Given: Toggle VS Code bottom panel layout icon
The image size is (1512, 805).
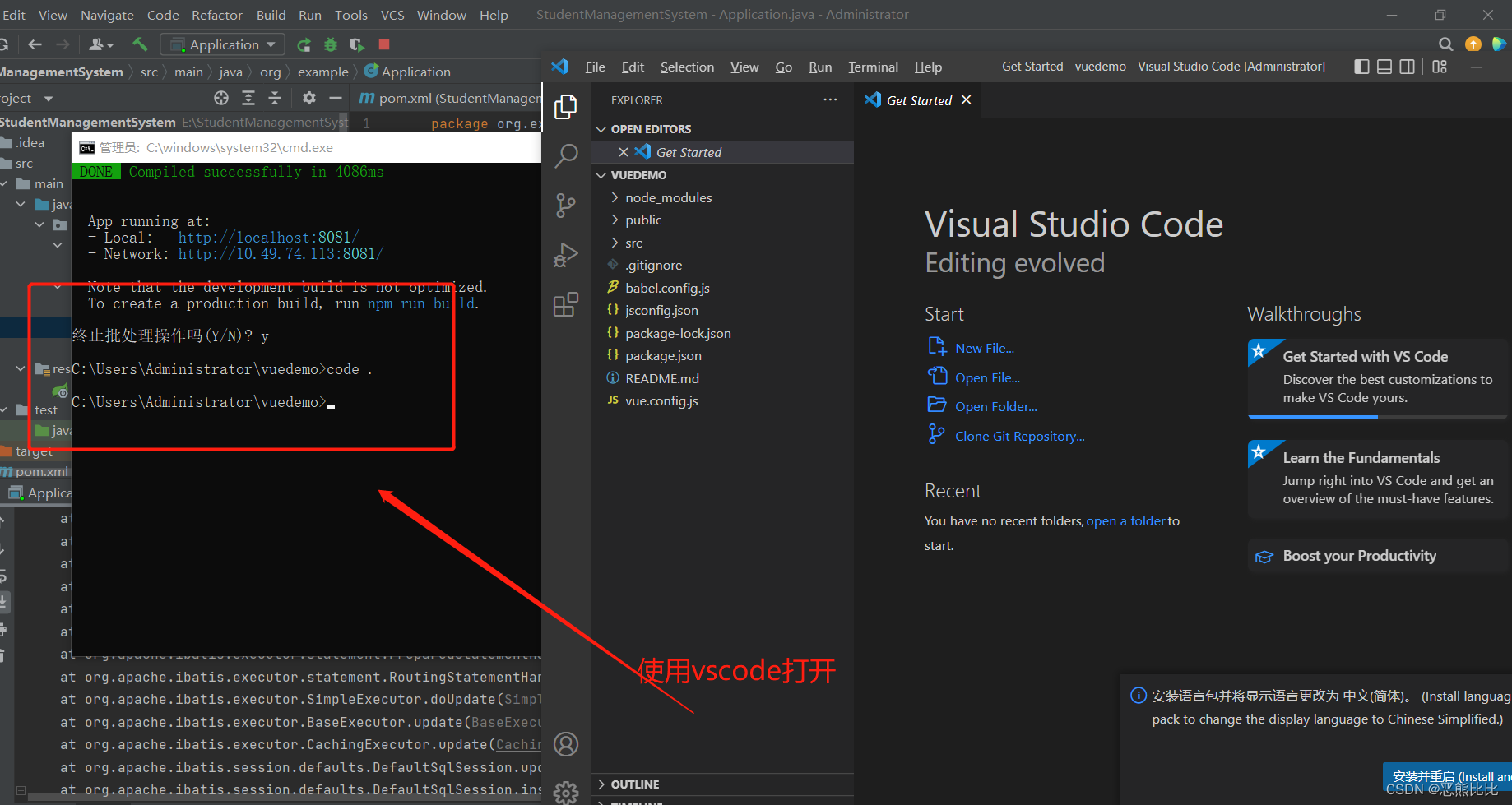Looking at the screenshot, I should 1384,67.
